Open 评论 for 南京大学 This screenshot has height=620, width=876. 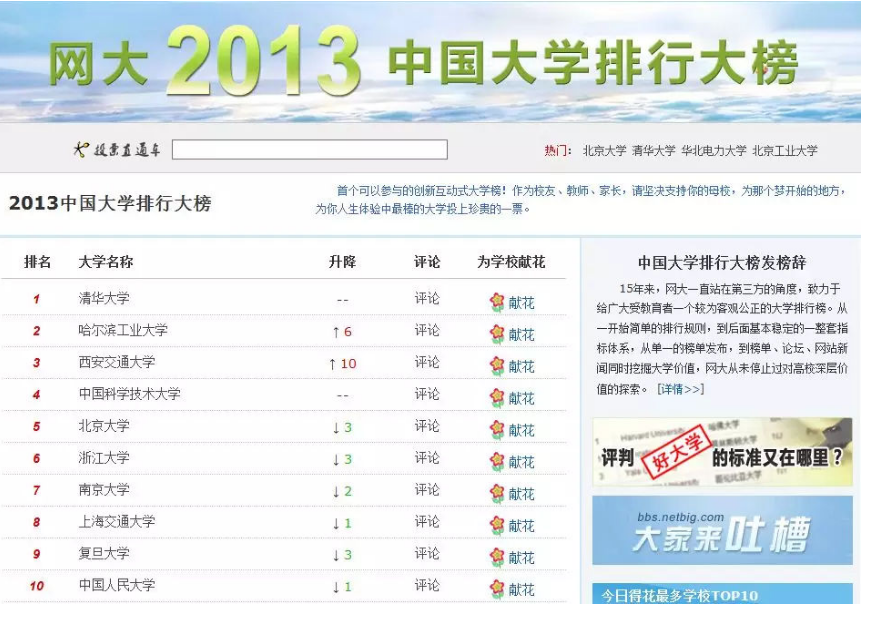click(x=427, y=490)
